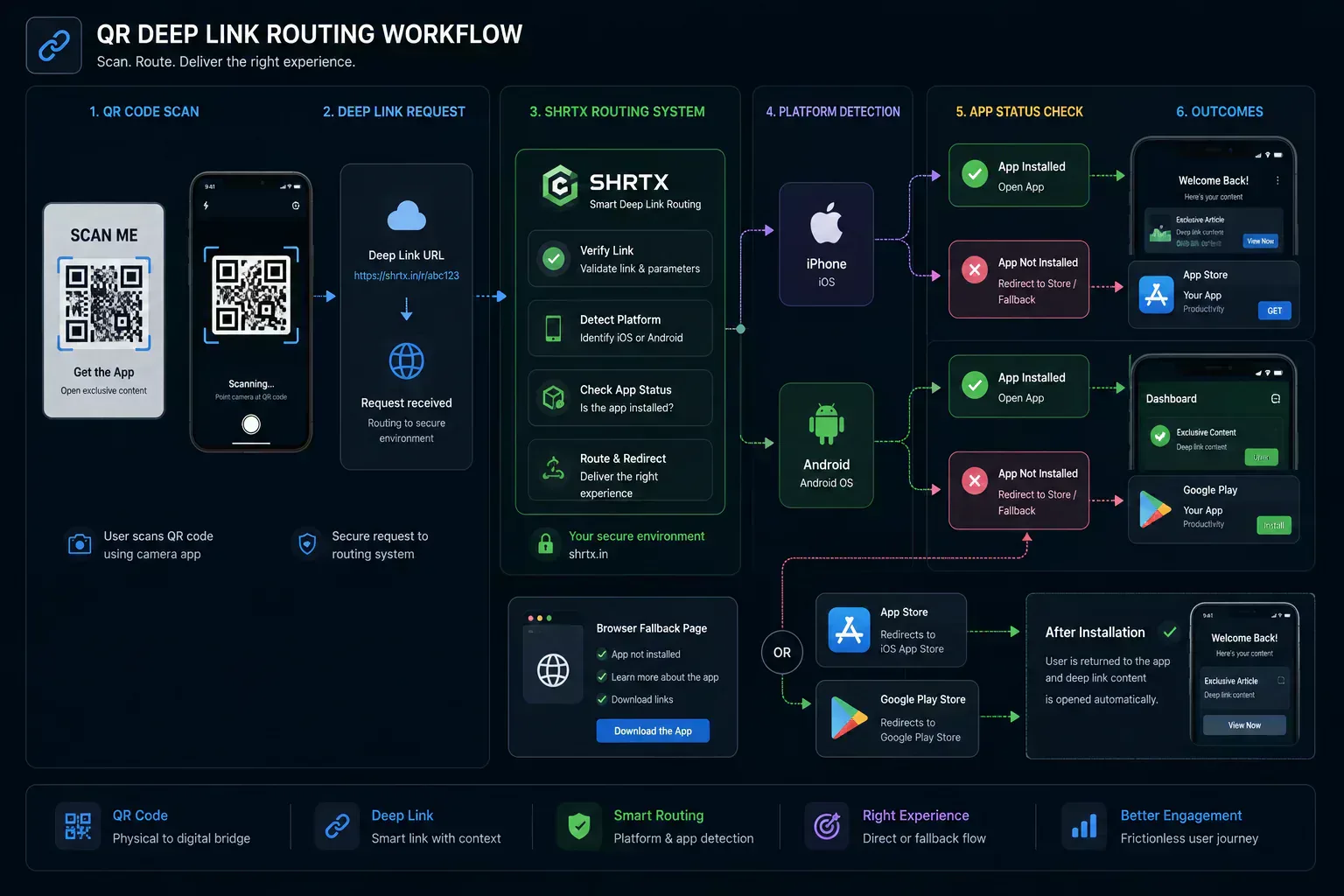The image size is (1344, 896).
Task: Click the GET button in App Store card
Action: pyautogui.click(x=1275, y=311)
